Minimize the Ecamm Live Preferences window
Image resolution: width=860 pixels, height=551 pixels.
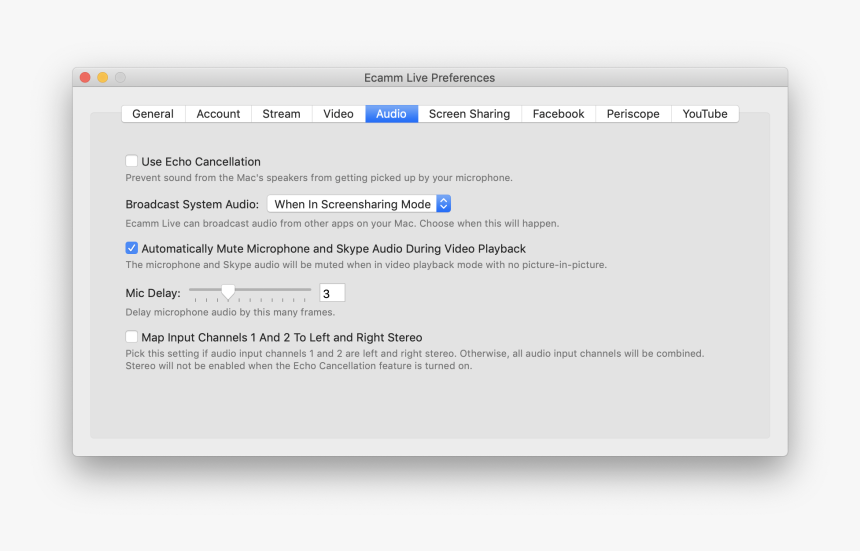coord(103,77)
